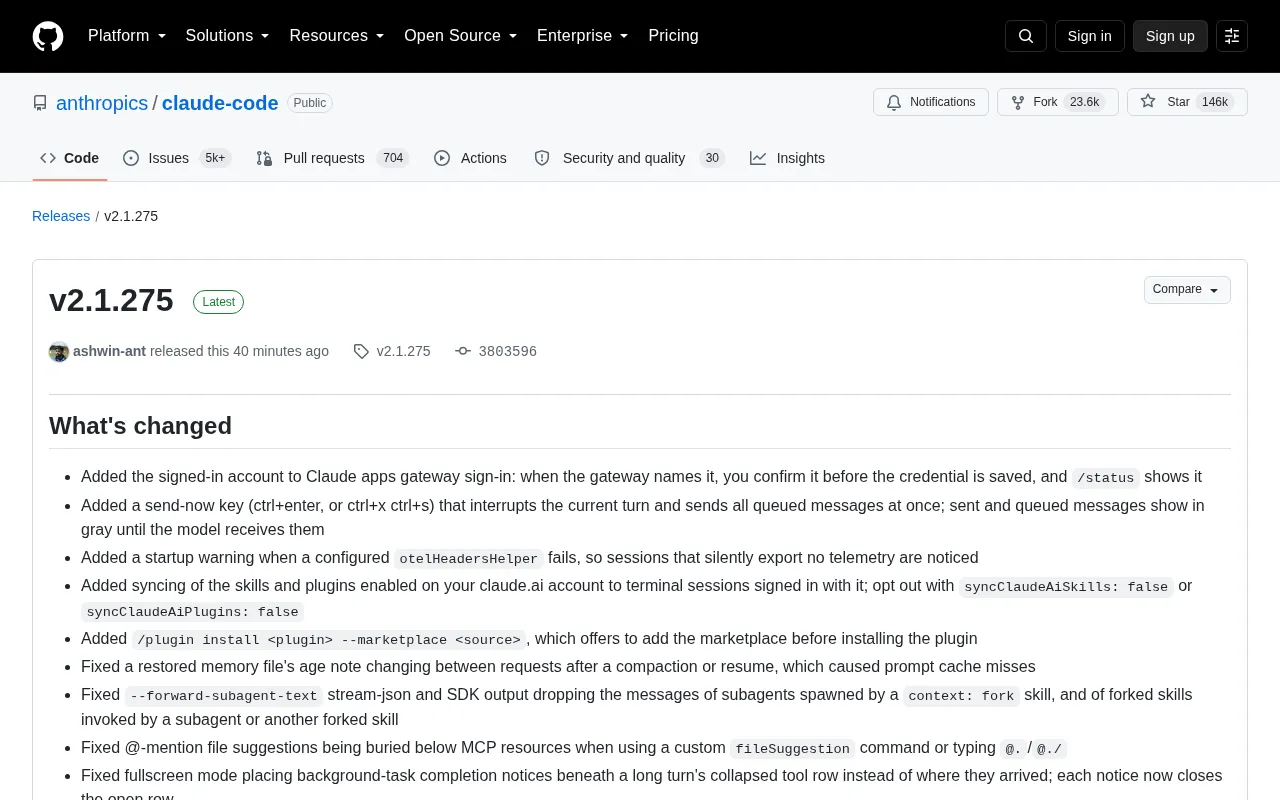Click the Fork count 23.6k
The height and width of the screenshot is (800, 1280).
click(1085, 102)
